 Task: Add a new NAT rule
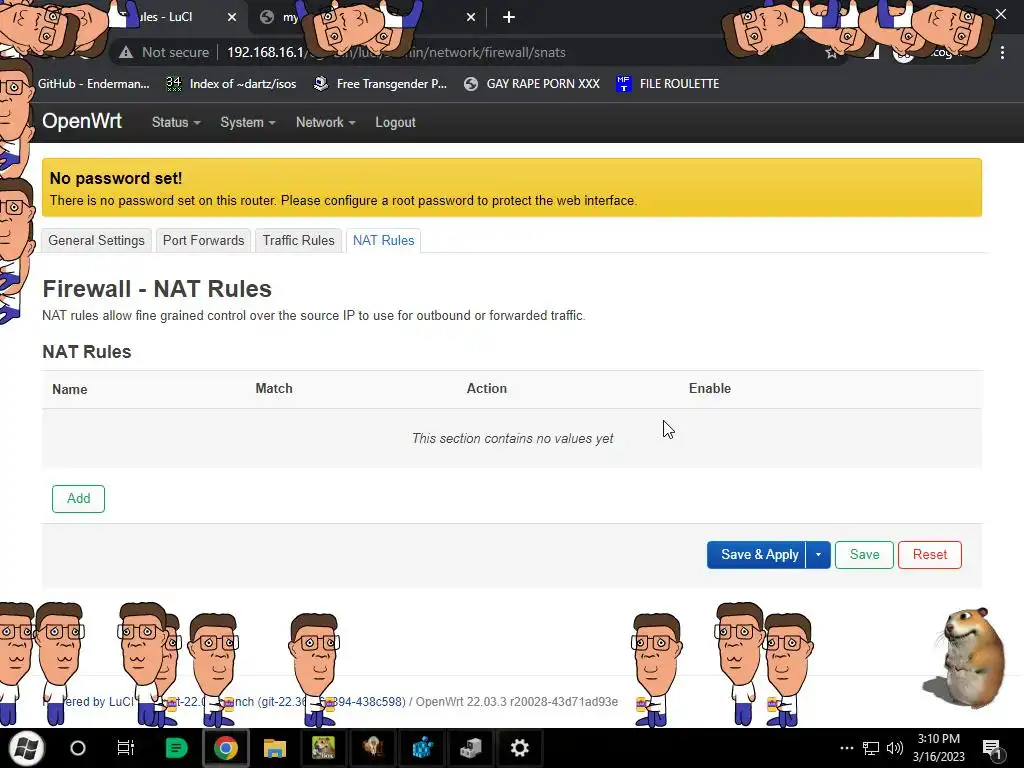click(x=78, y=498)
